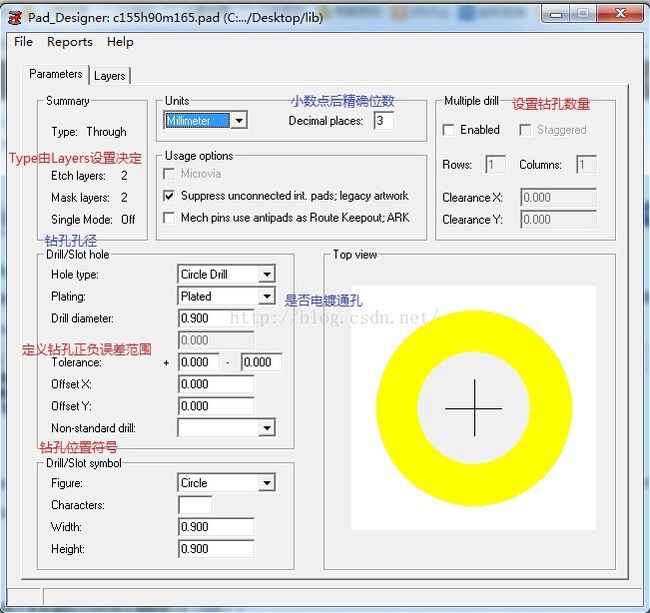650x613 pixels.
Task: Click the Offset Y input field
Action: coord(216,406)
